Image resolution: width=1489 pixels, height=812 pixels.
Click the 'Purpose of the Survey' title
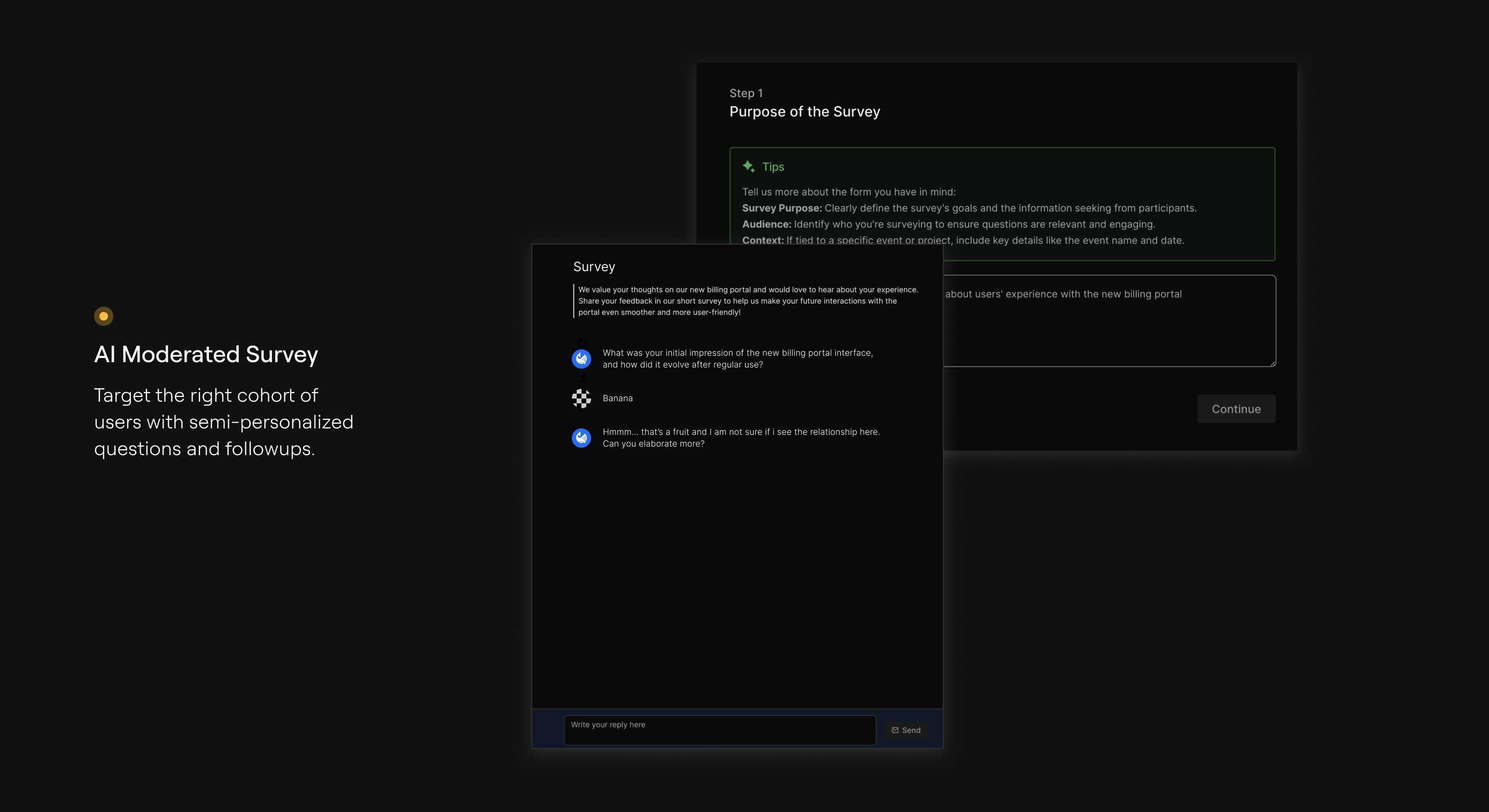pyautogui.click(x=804, y=112)
